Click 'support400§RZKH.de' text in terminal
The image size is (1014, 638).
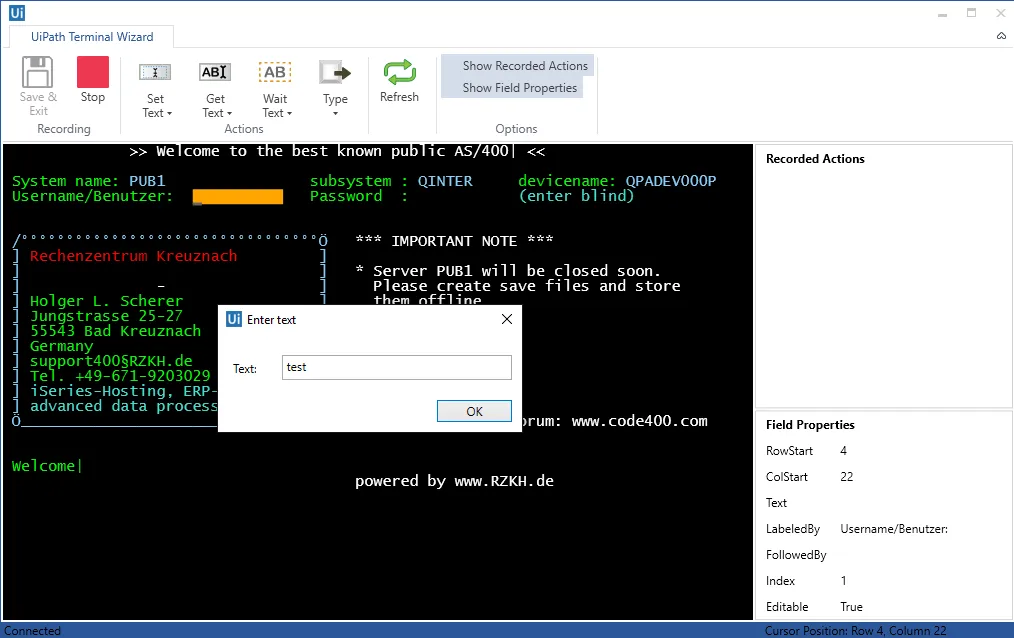point(111,361)
